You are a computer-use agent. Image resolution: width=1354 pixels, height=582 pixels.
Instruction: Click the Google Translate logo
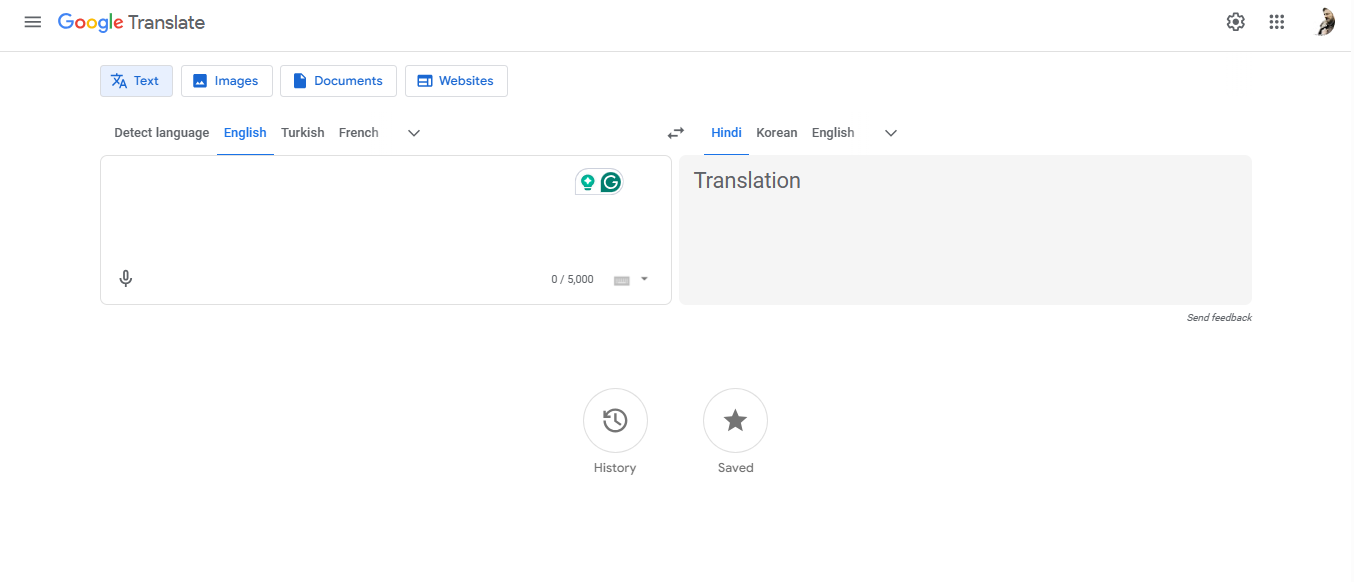[131, 22]
